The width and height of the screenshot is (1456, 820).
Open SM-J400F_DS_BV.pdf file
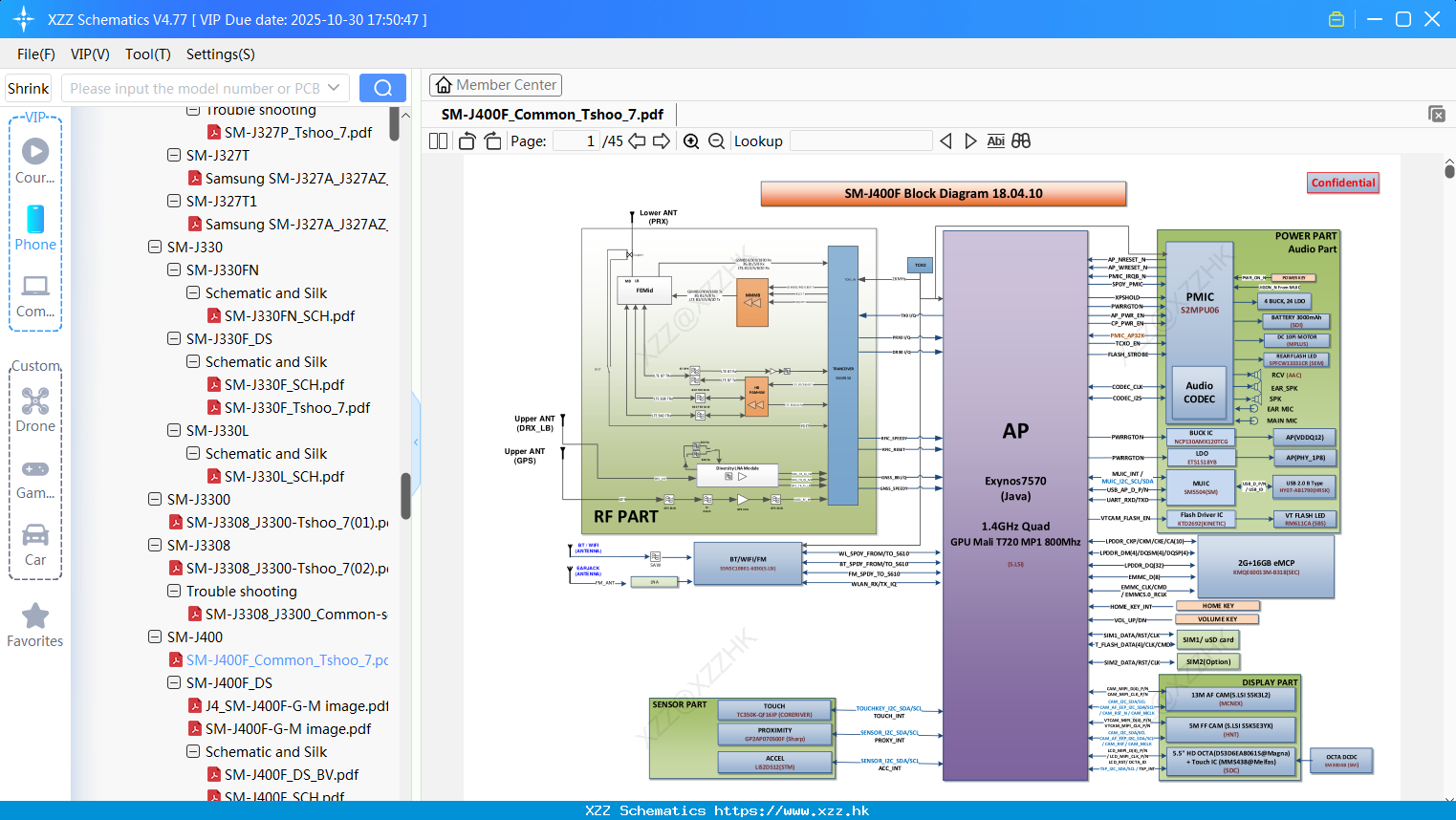tap(283, 774)
